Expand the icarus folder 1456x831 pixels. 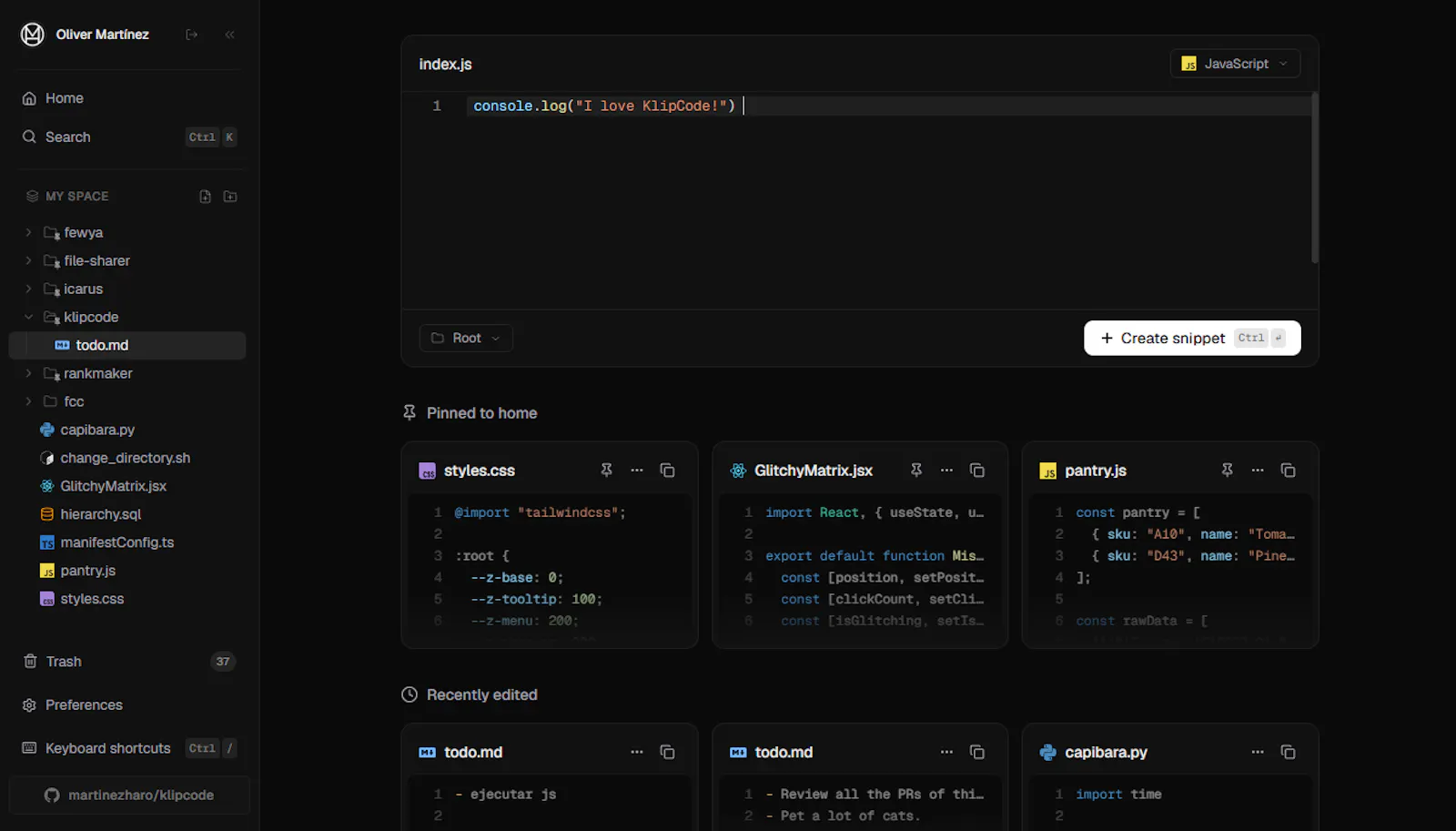click(x=28, y=289)
